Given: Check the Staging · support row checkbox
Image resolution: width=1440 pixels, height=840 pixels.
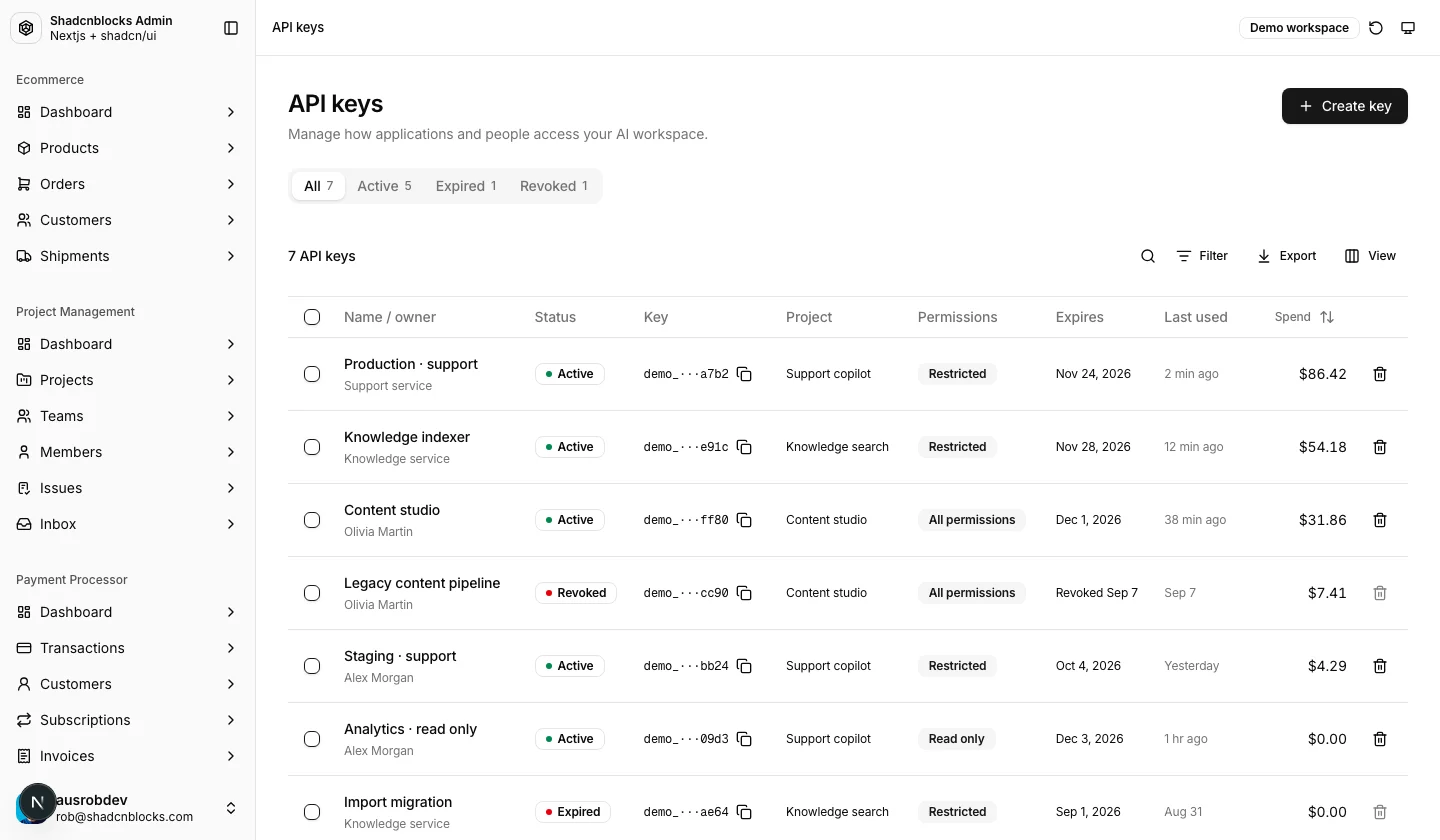Looking at the screenshot, I should point(312,666).
